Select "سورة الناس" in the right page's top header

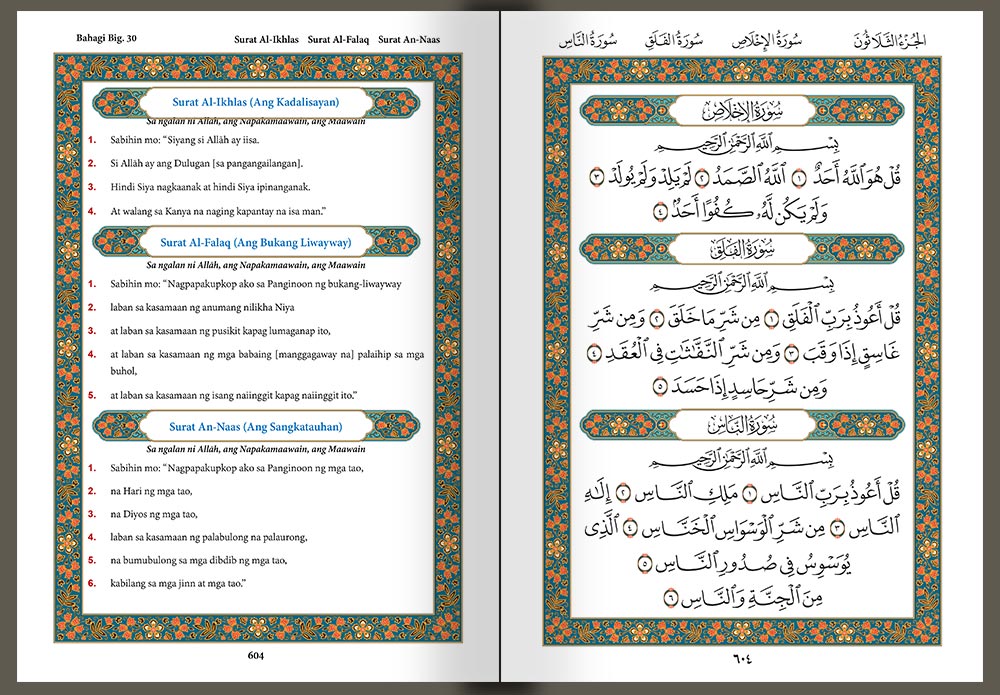click(588, 41)
